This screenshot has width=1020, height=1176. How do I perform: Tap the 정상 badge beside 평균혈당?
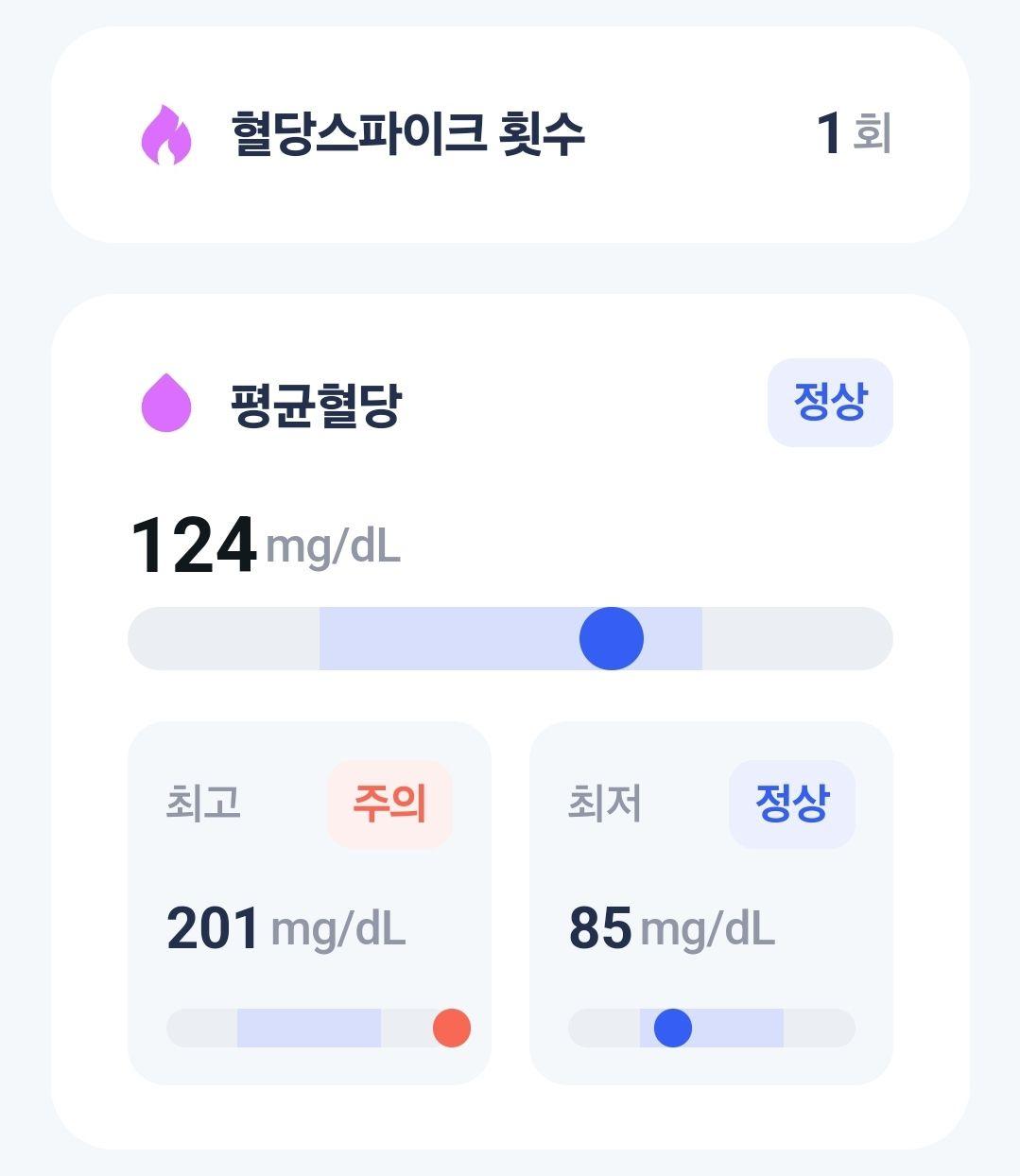click(x=830, y=403)
